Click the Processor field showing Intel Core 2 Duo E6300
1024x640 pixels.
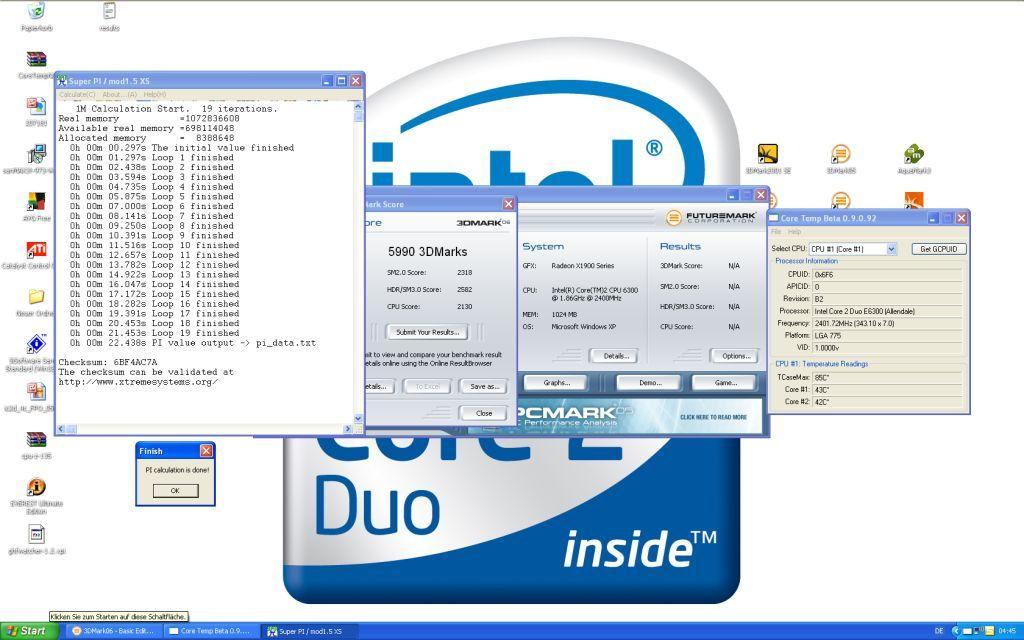tap(887, 311)
